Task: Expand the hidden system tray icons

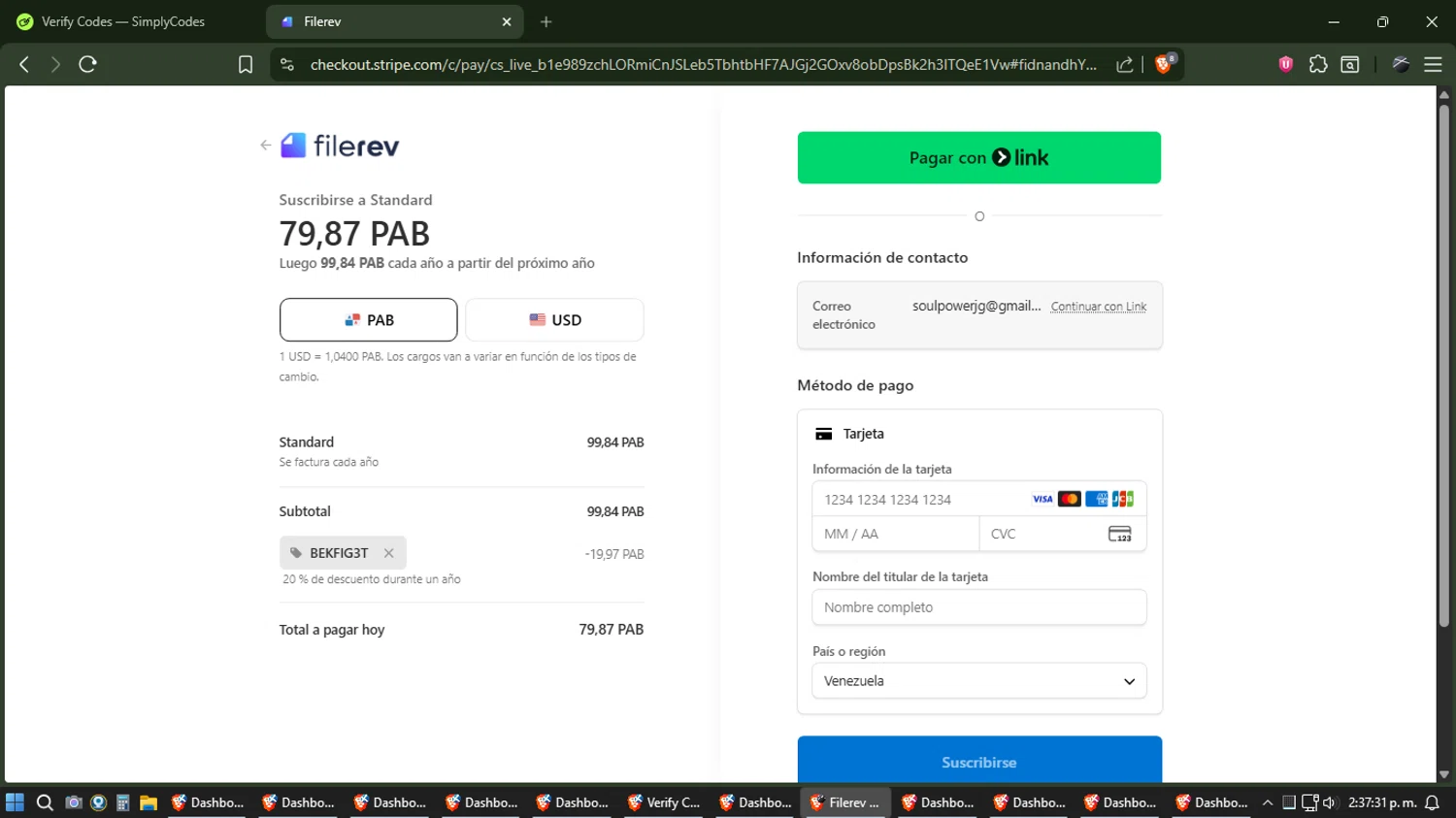Action: click(1268, 802)
